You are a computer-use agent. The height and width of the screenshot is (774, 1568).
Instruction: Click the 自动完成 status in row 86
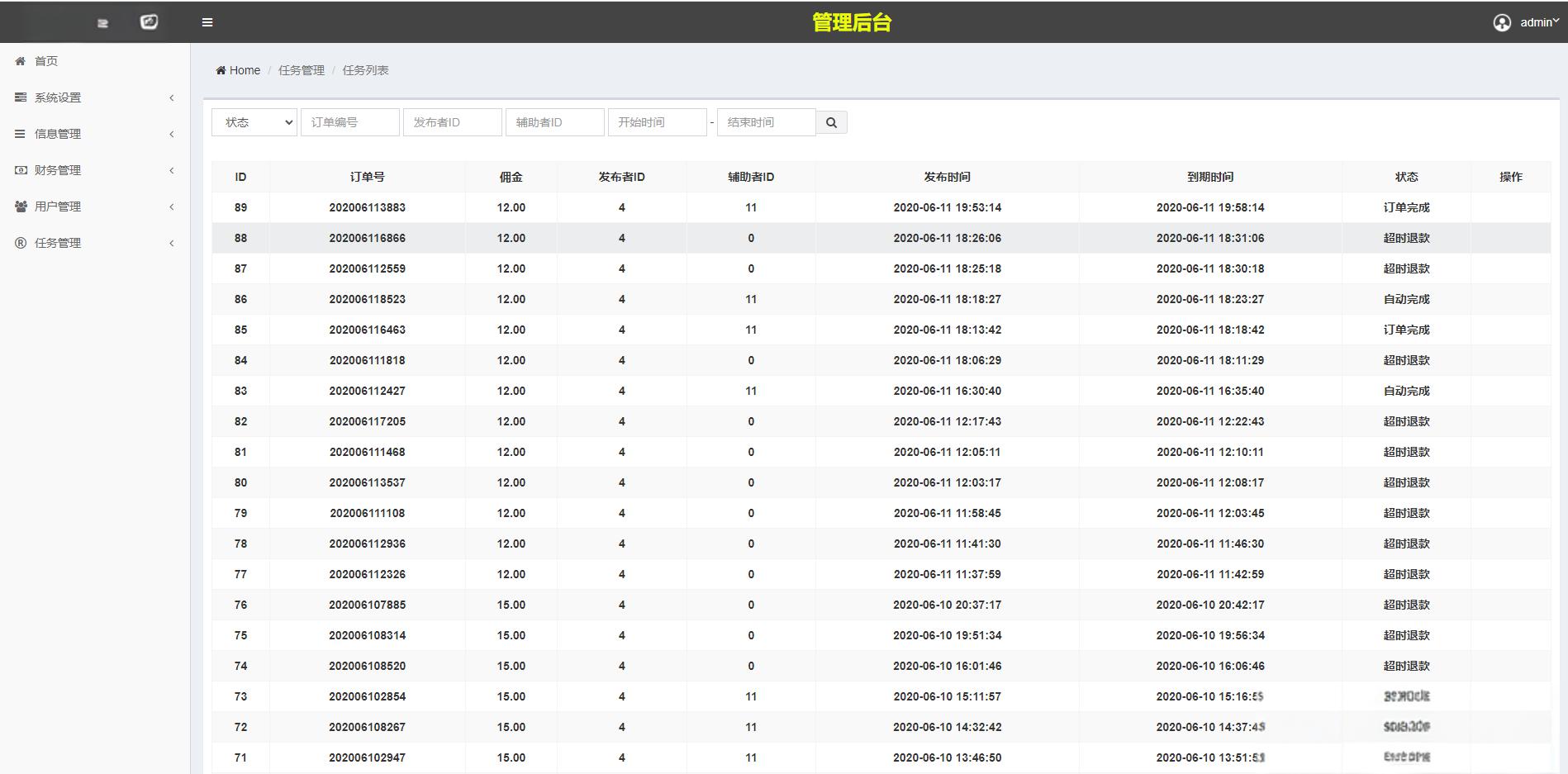tap(1407, 299)
